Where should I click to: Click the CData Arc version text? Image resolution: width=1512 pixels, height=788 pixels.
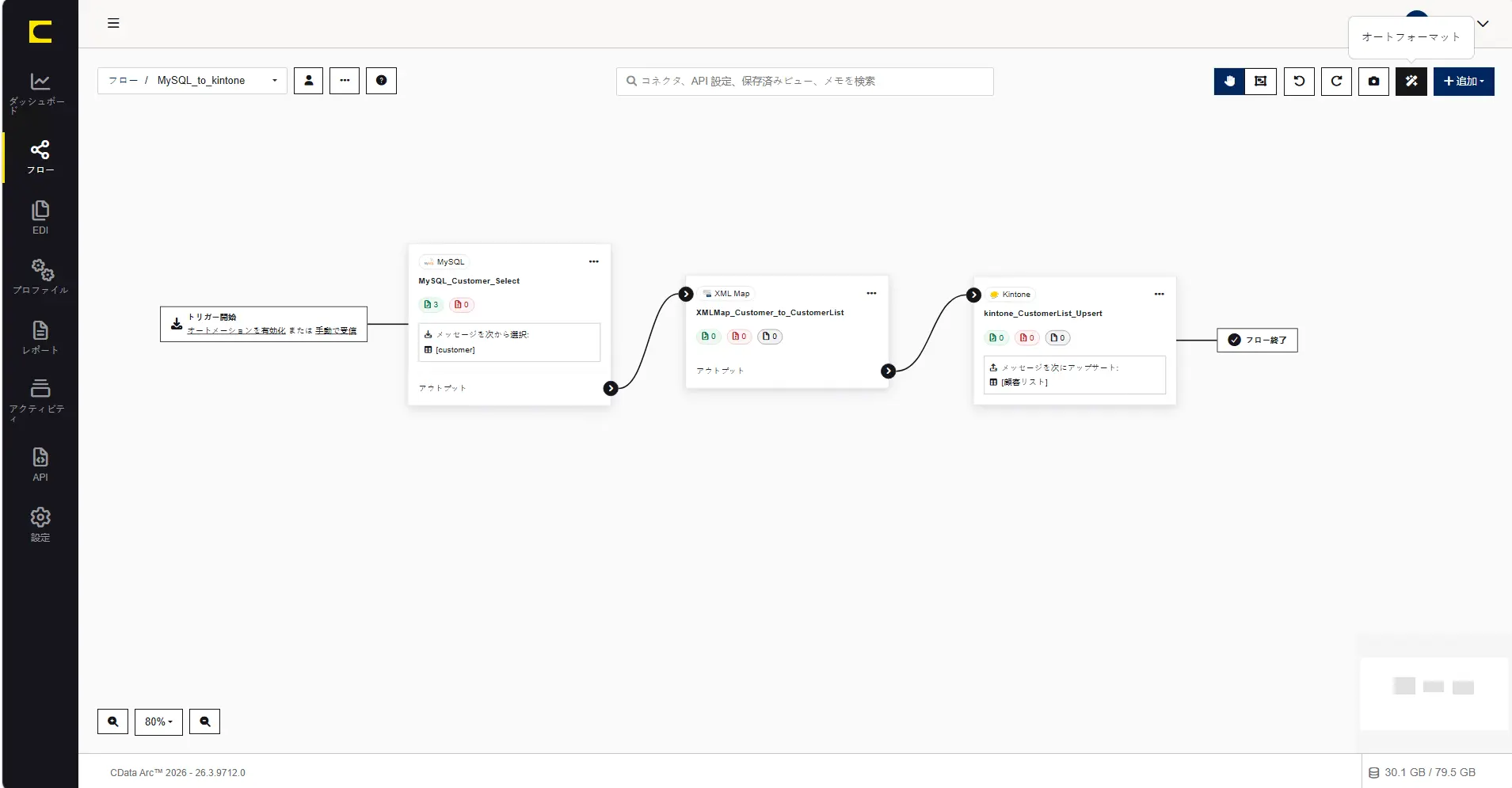tap(177, 773)
